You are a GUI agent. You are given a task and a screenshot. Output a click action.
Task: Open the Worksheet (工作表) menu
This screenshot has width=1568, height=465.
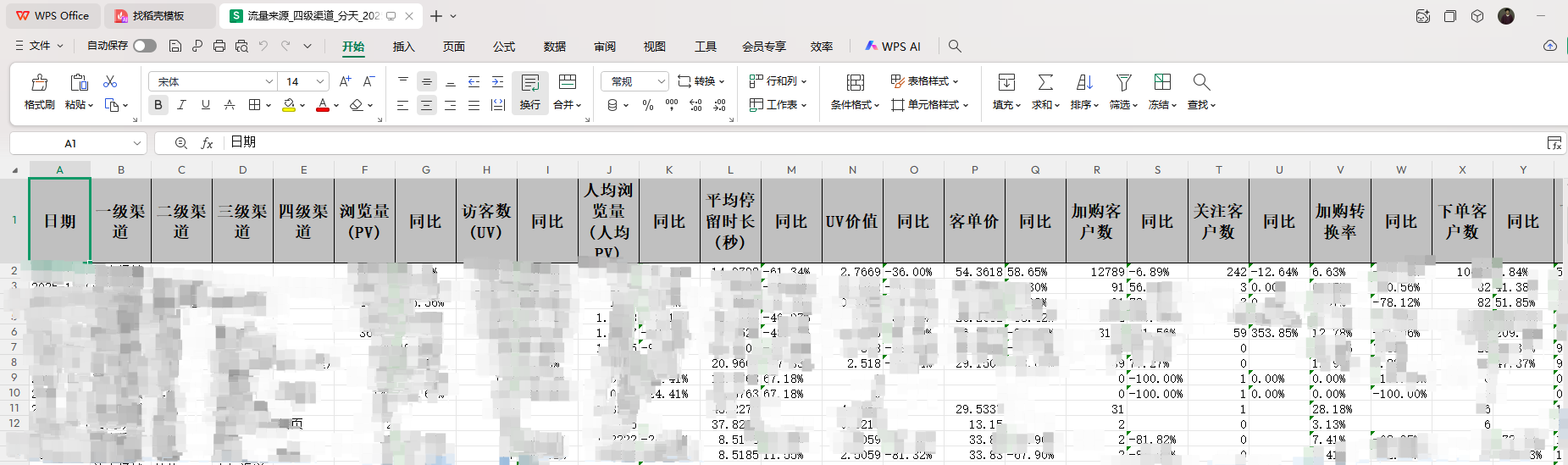click(x=778, y=105)
